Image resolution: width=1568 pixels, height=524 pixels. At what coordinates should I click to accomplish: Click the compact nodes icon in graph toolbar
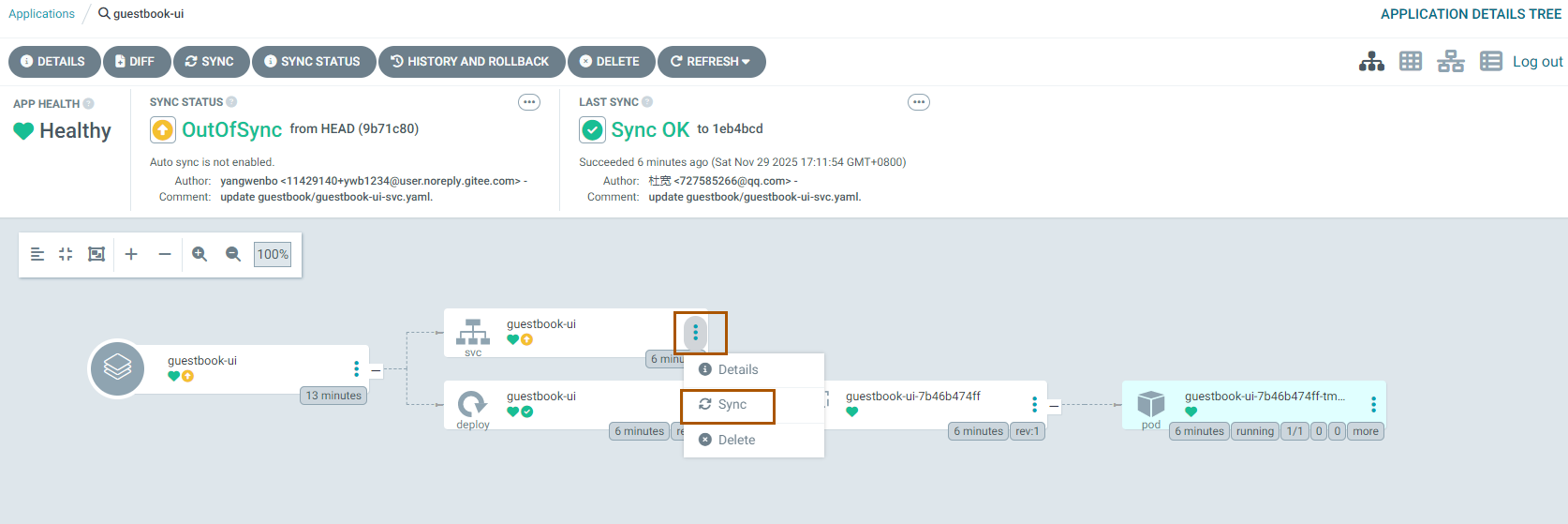click(x=66, y=254)
